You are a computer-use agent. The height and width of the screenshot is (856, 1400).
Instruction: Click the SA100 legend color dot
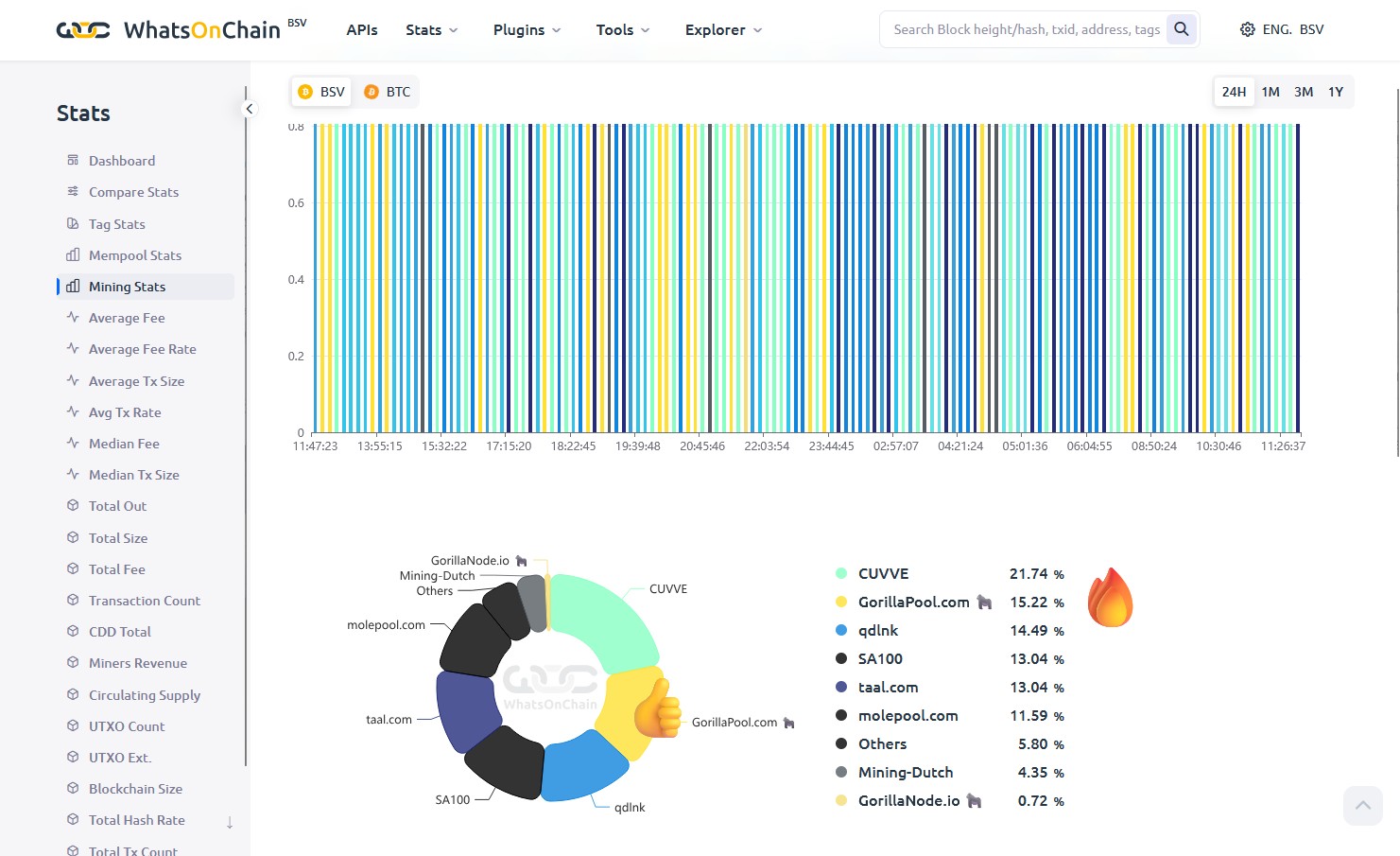[841, 659]
